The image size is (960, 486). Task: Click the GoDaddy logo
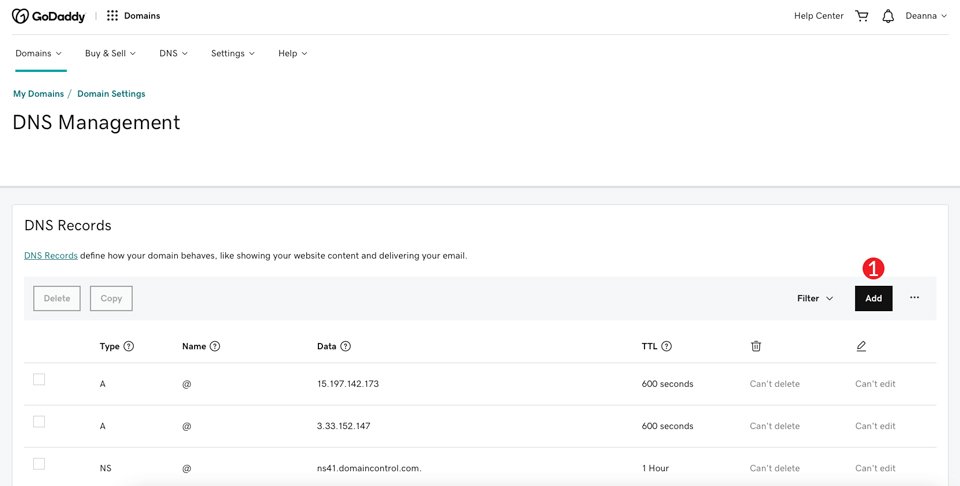pyautogui.click(x=49, y=16)
